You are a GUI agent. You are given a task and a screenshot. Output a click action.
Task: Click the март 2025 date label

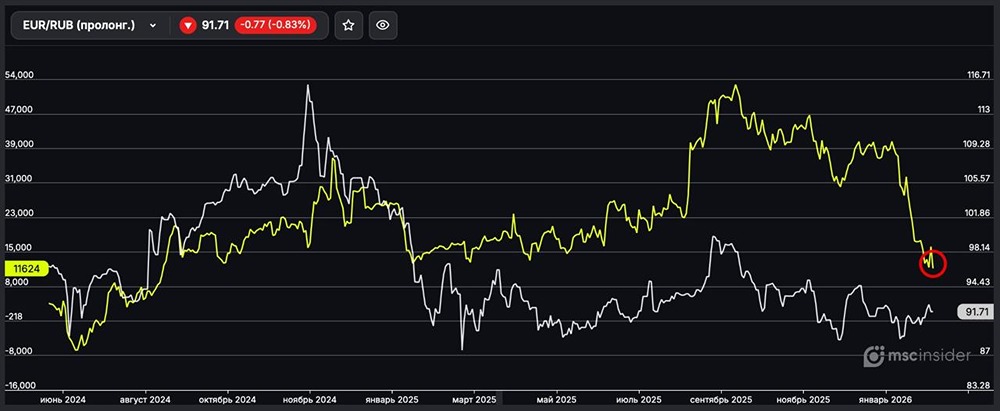[473, 400]
